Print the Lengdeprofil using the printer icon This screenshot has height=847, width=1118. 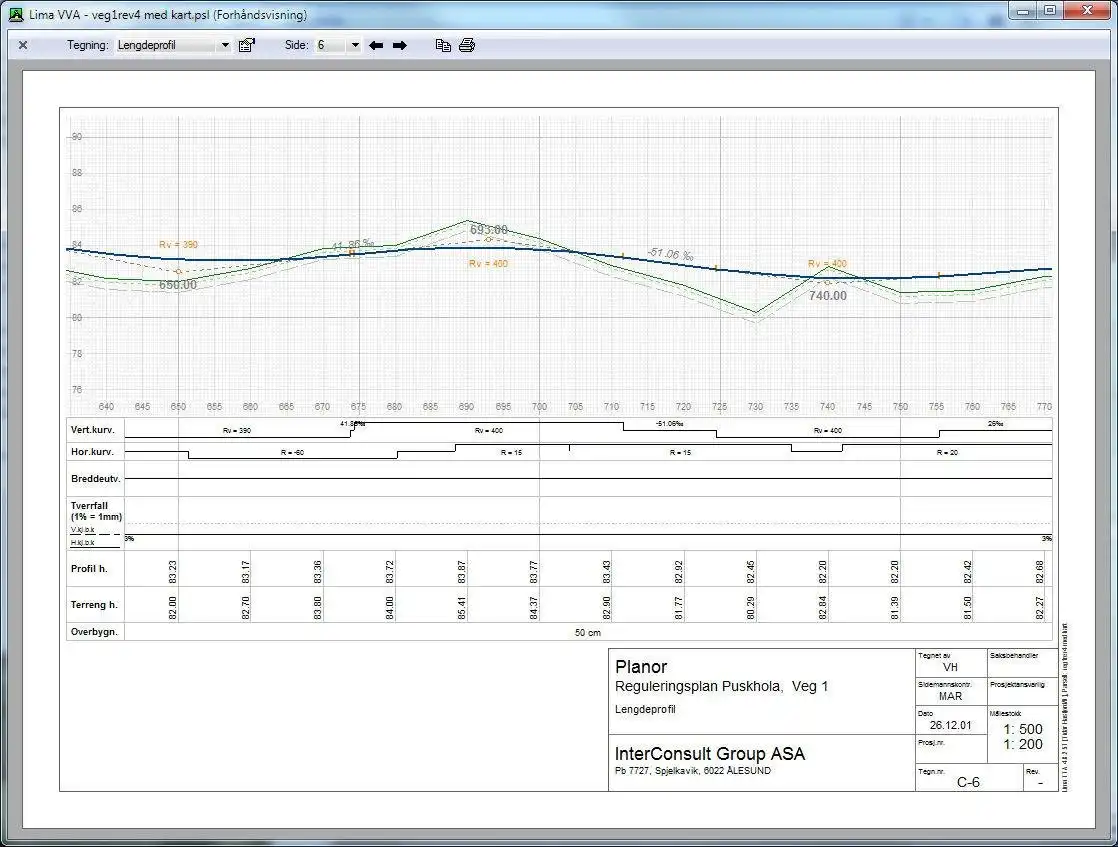point(466,44)
